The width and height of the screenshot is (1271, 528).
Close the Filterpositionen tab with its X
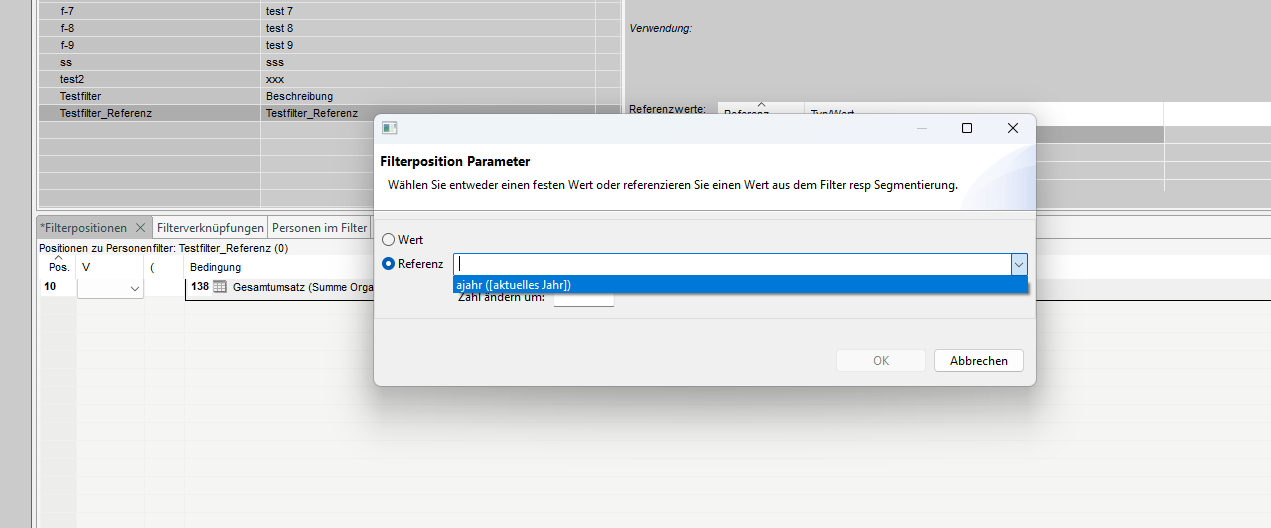[x=140, y=228]
